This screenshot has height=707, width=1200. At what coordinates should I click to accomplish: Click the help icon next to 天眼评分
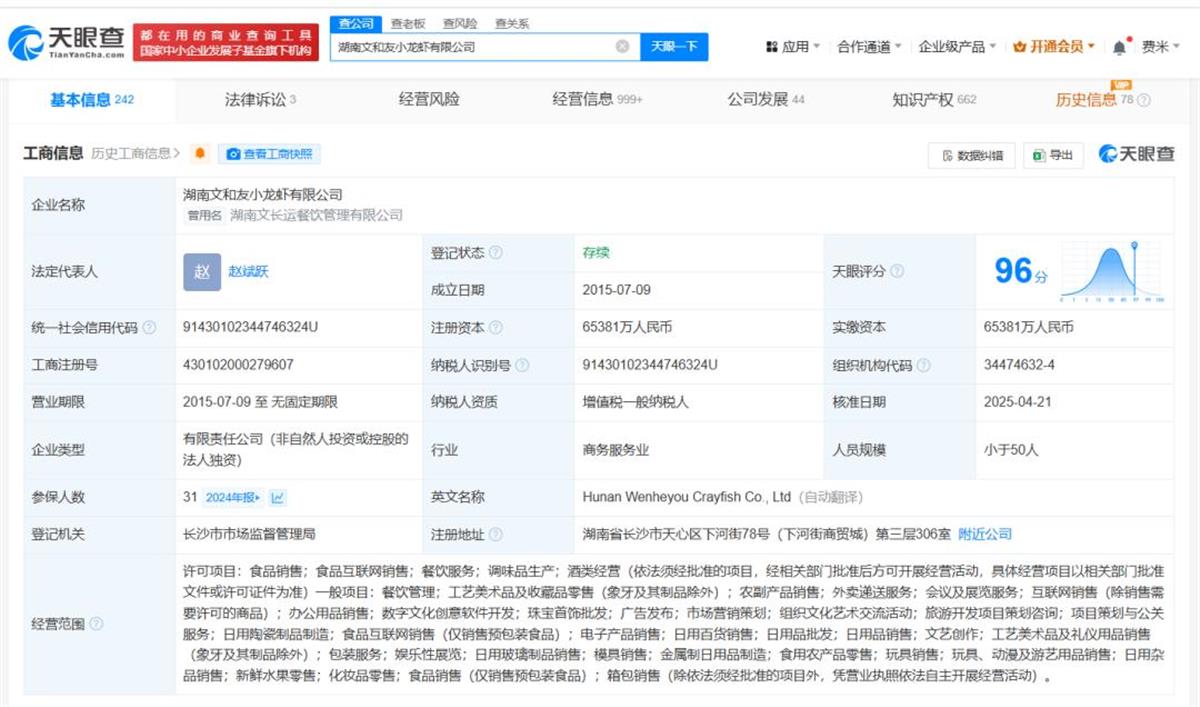(897, 271)
